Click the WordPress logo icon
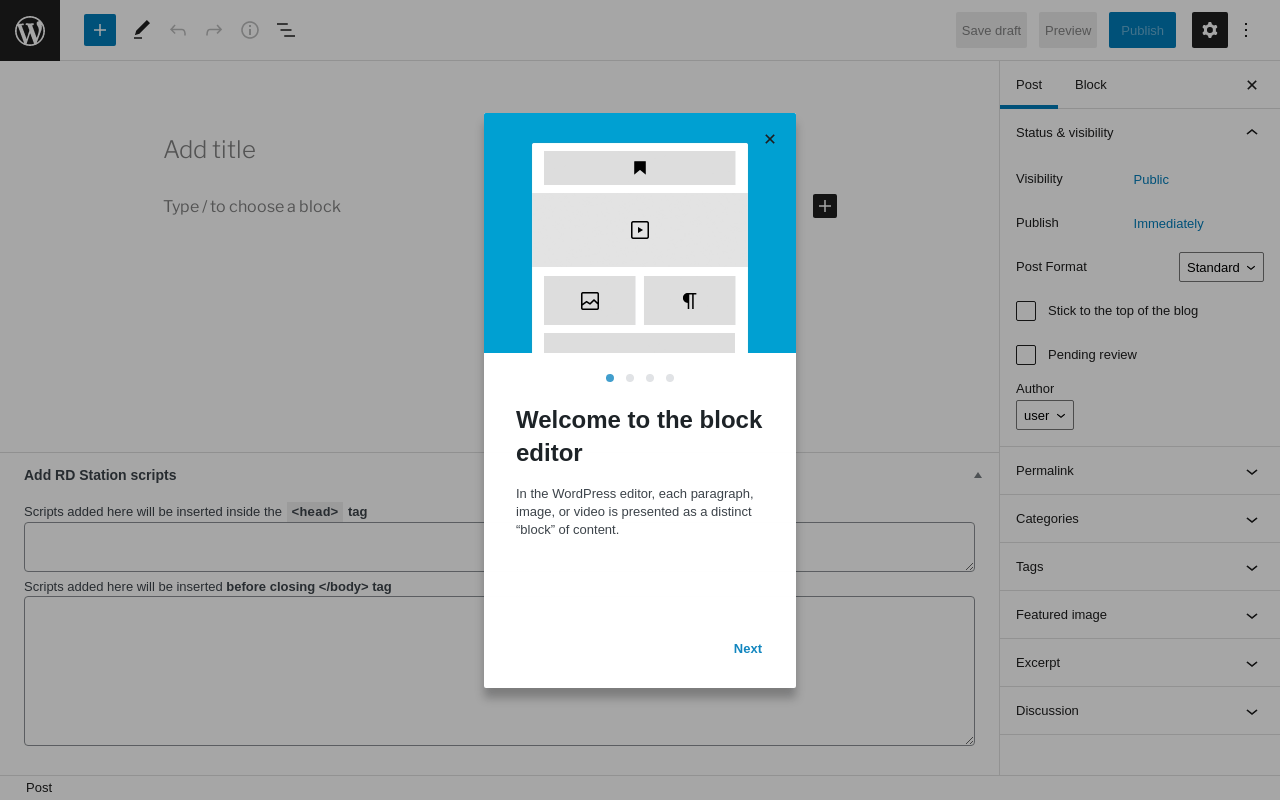Viewport: 1280px width, 800px height. pos(30,30)
